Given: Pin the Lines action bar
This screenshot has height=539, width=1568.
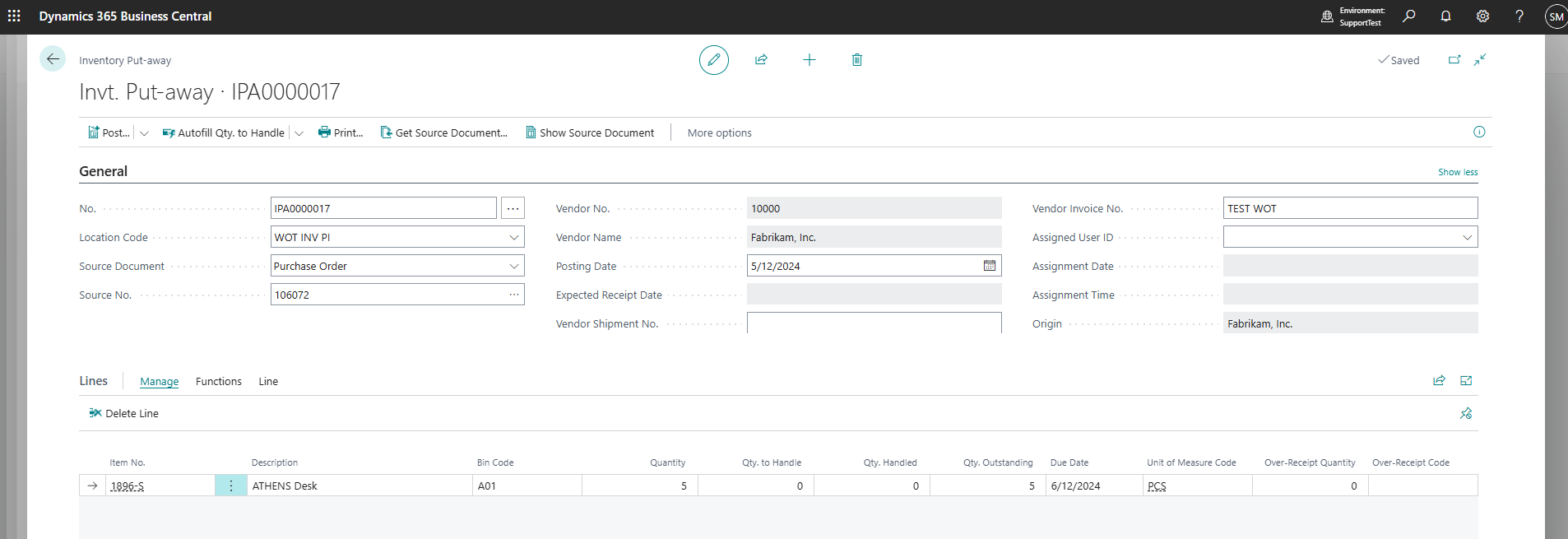Looking at the screenshot, I should pos(1466,413).
